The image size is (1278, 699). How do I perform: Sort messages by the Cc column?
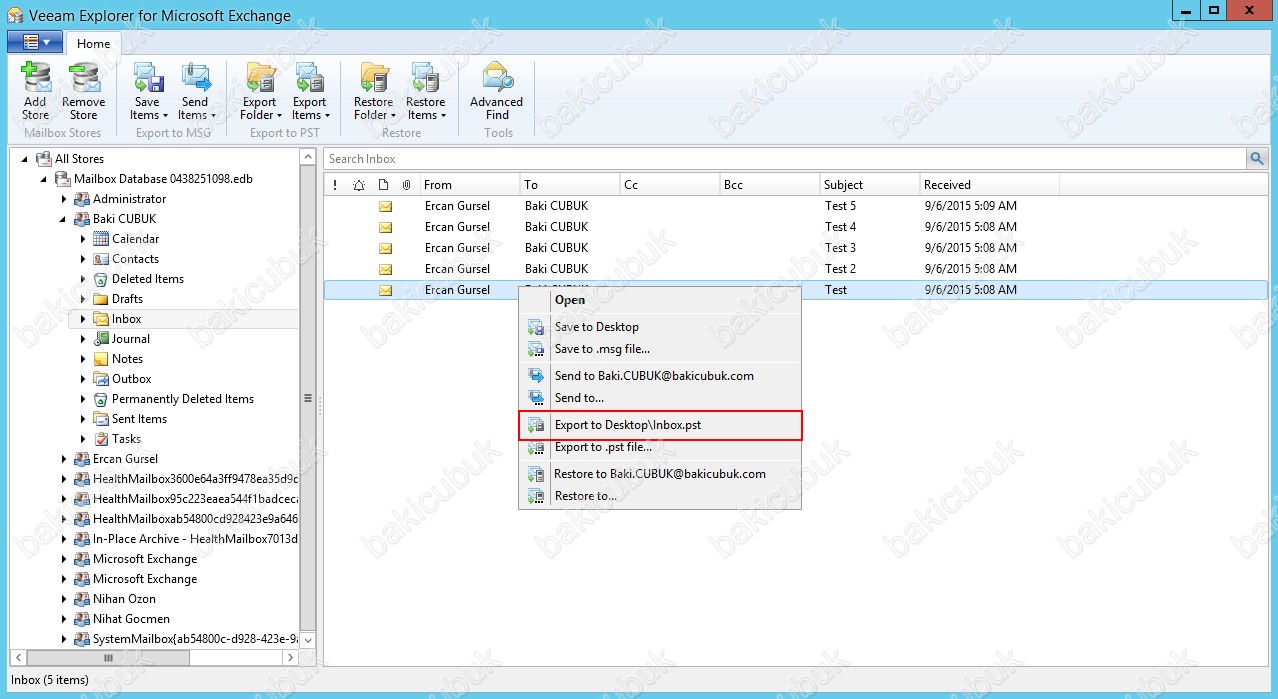[x=670, y=185]
